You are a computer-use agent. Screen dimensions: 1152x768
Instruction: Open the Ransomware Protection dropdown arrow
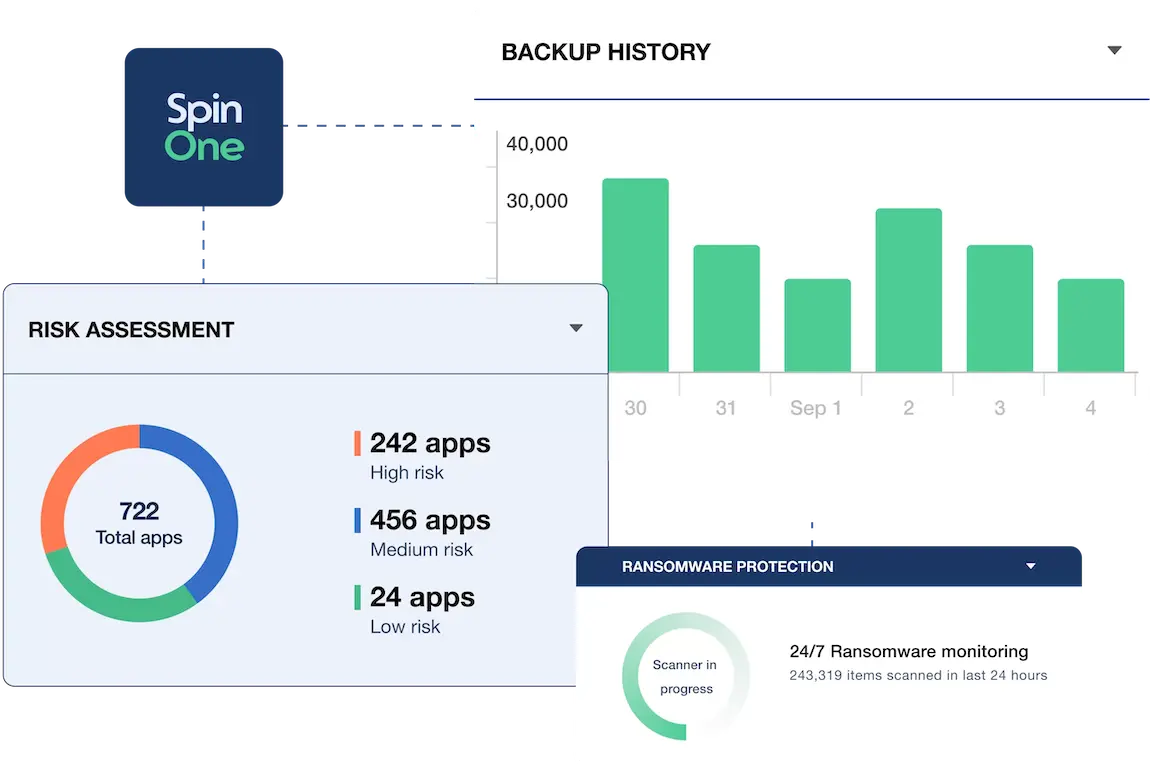tap(1031, 566)
